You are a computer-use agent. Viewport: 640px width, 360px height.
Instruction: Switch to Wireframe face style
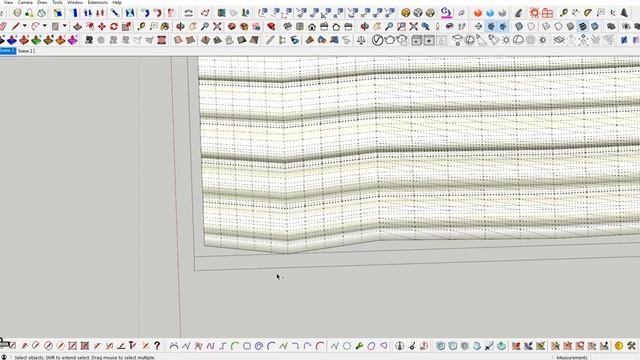[546, 27]
